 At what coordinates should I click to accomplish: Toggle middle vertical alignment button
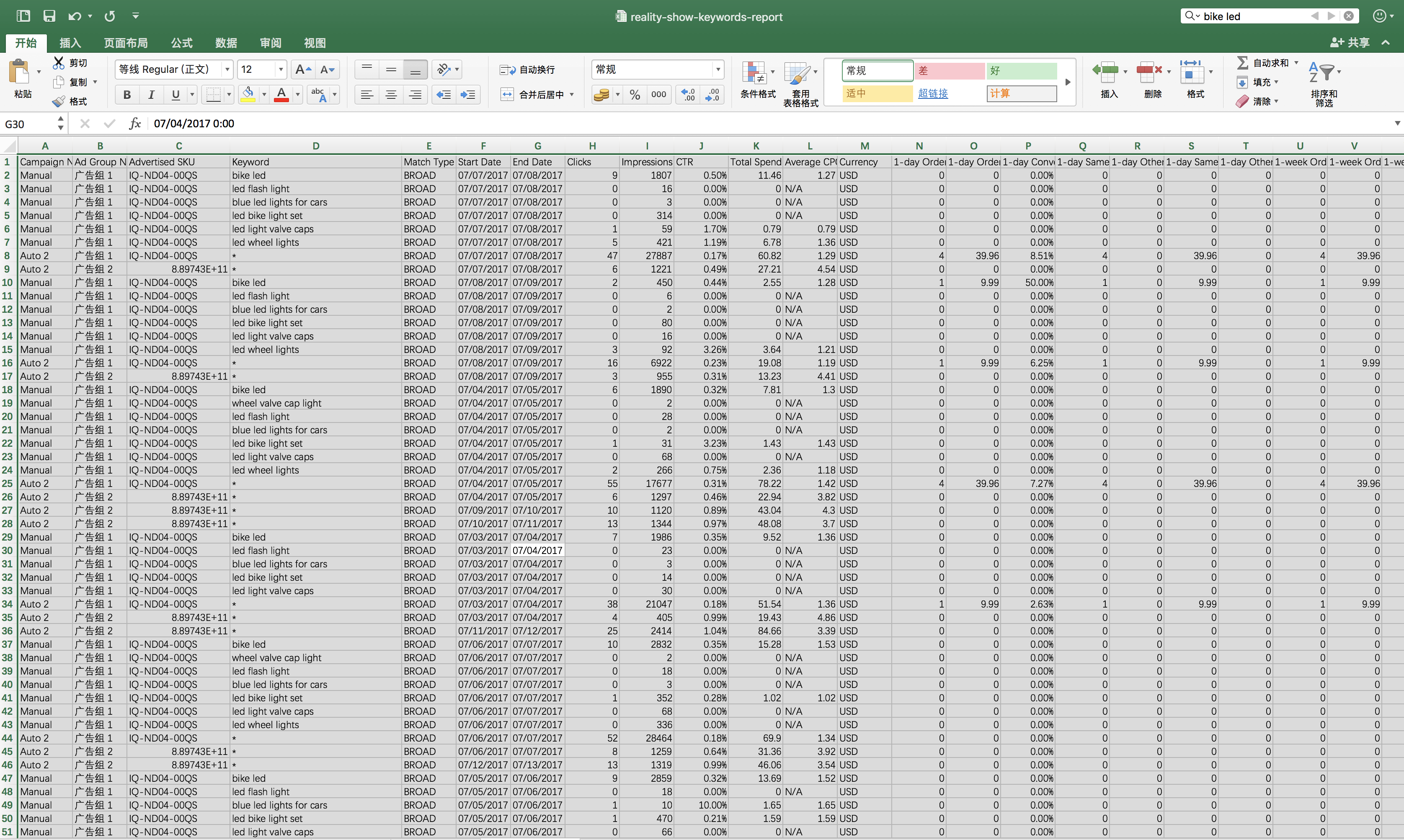[x=391, y=70]
